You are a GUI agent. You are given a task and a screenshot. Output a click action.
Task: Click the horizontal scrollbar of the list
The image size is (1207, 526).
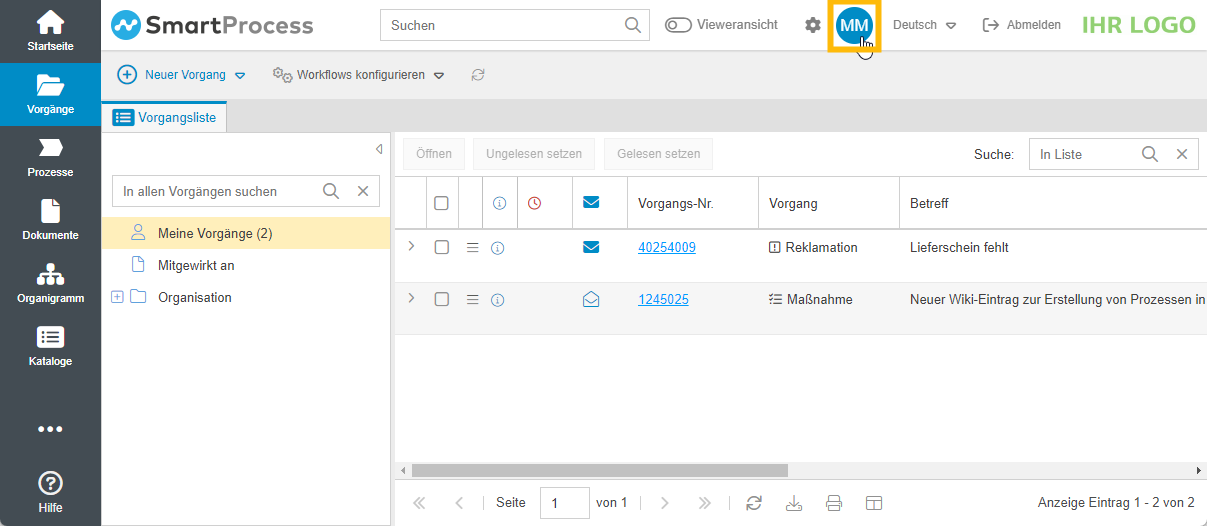point(600,470)
